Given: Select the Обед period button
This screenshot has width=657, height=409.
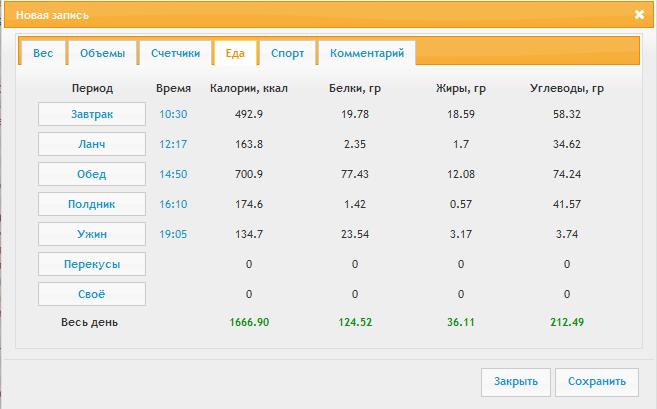Looking at the screenshot, I should coord(92,174).
